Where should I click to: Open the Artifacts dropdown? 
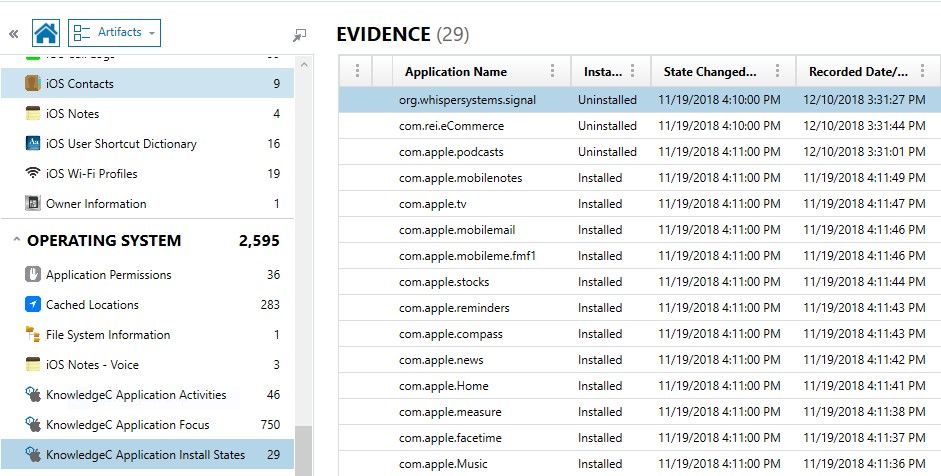coord(114,32)
